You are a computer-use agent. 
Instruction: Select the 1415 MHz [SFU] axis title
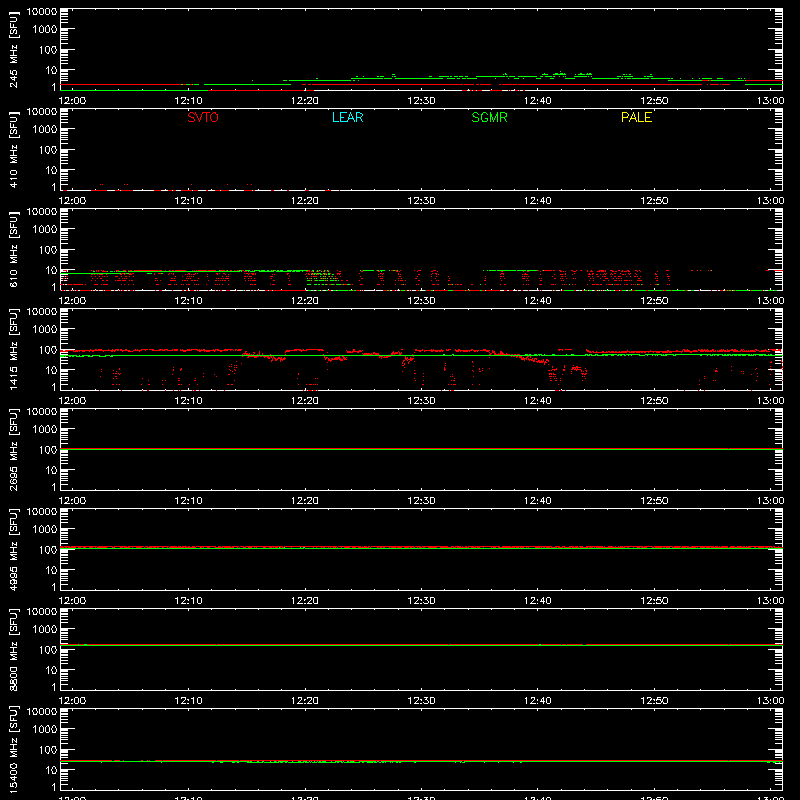[x=13, y=349]
